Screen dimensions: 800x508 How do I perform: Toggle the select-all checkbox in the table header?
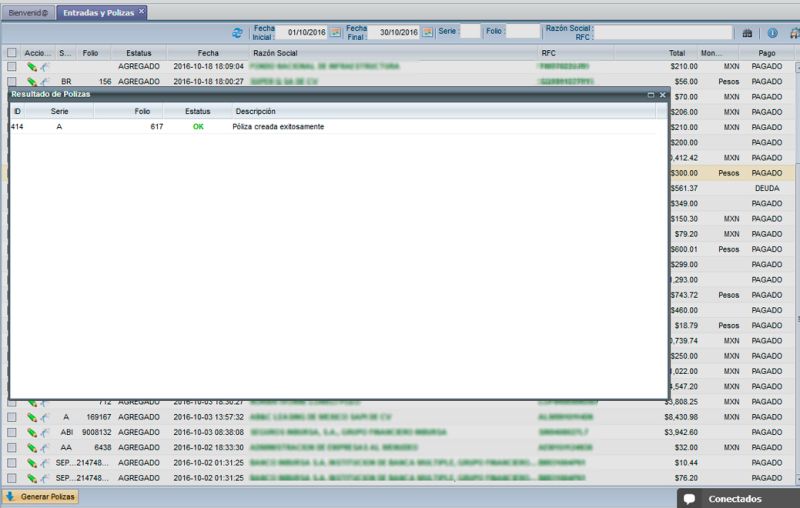[12, 52]
